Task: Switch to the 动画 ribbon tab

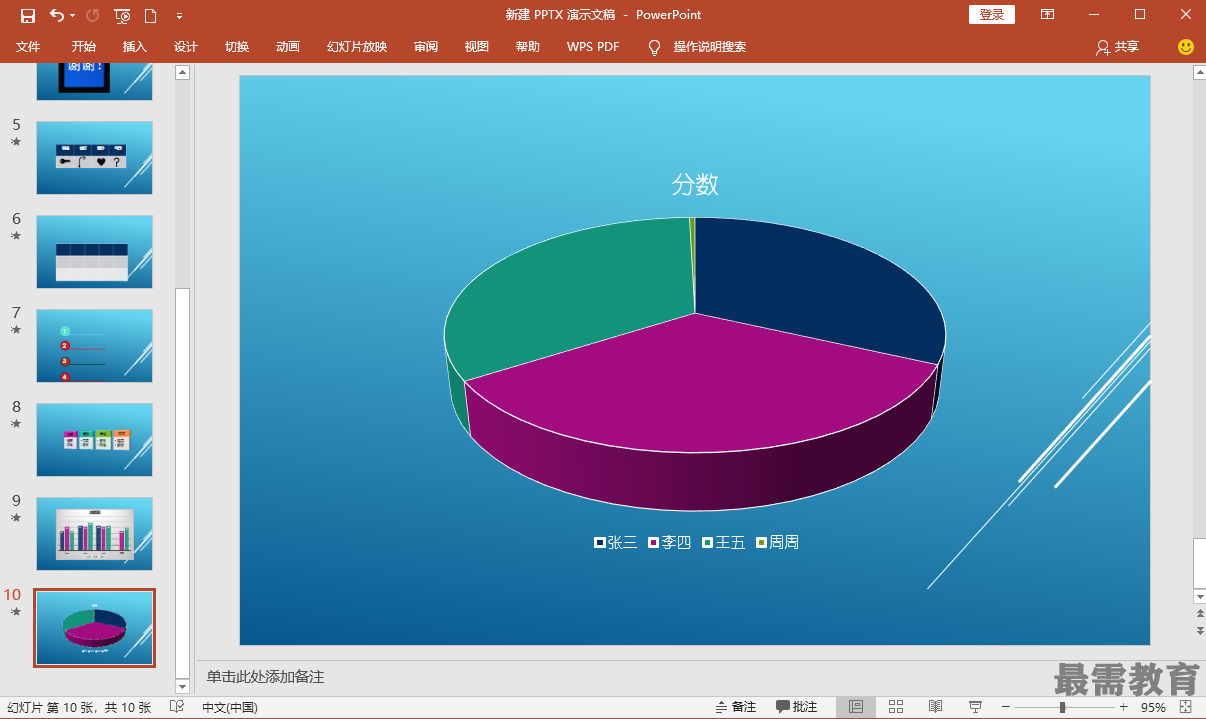Action: pyautogui.click(x=288, y=47)
